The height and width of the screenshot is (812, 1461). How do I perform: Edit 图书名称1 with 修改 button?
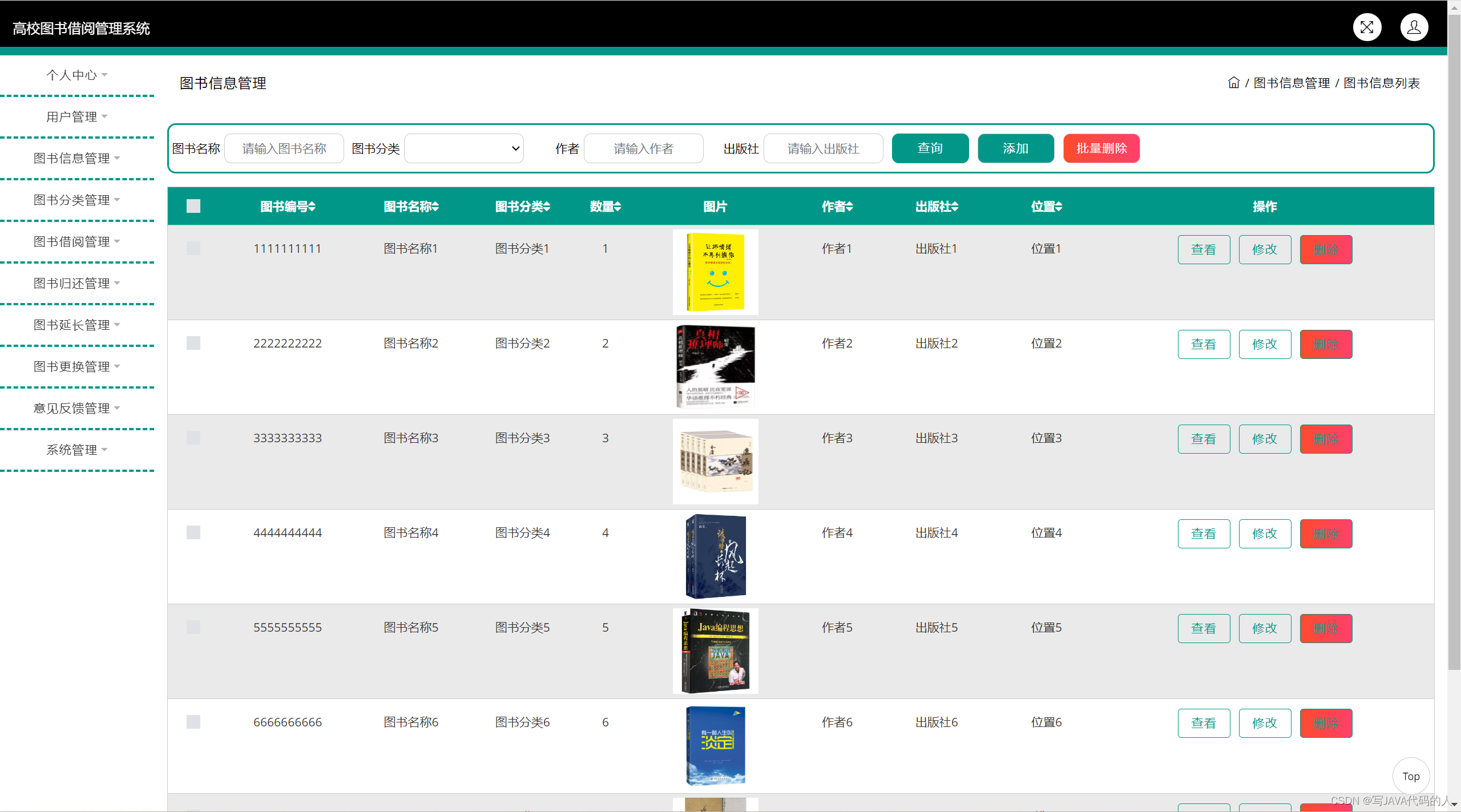click(x=1265, y=249)
